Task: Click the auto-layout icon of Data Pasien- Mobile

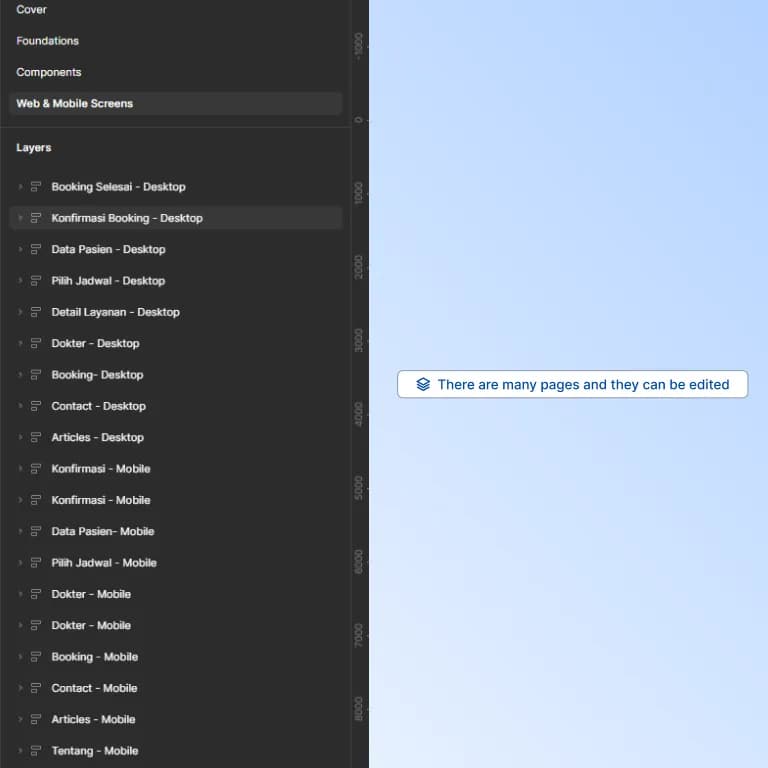Action: pos(36,531)
